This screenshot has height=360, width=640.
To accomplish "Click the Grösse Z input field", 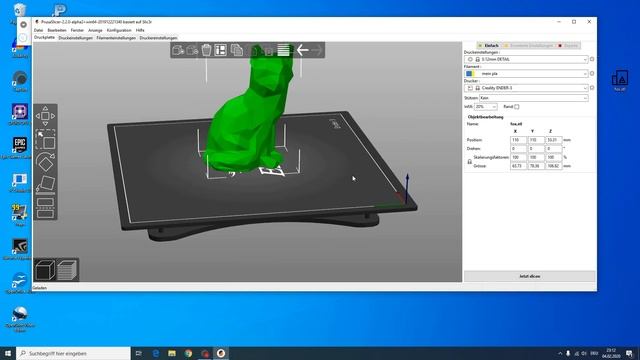I will pyautogui.click(x=554, y=166).
